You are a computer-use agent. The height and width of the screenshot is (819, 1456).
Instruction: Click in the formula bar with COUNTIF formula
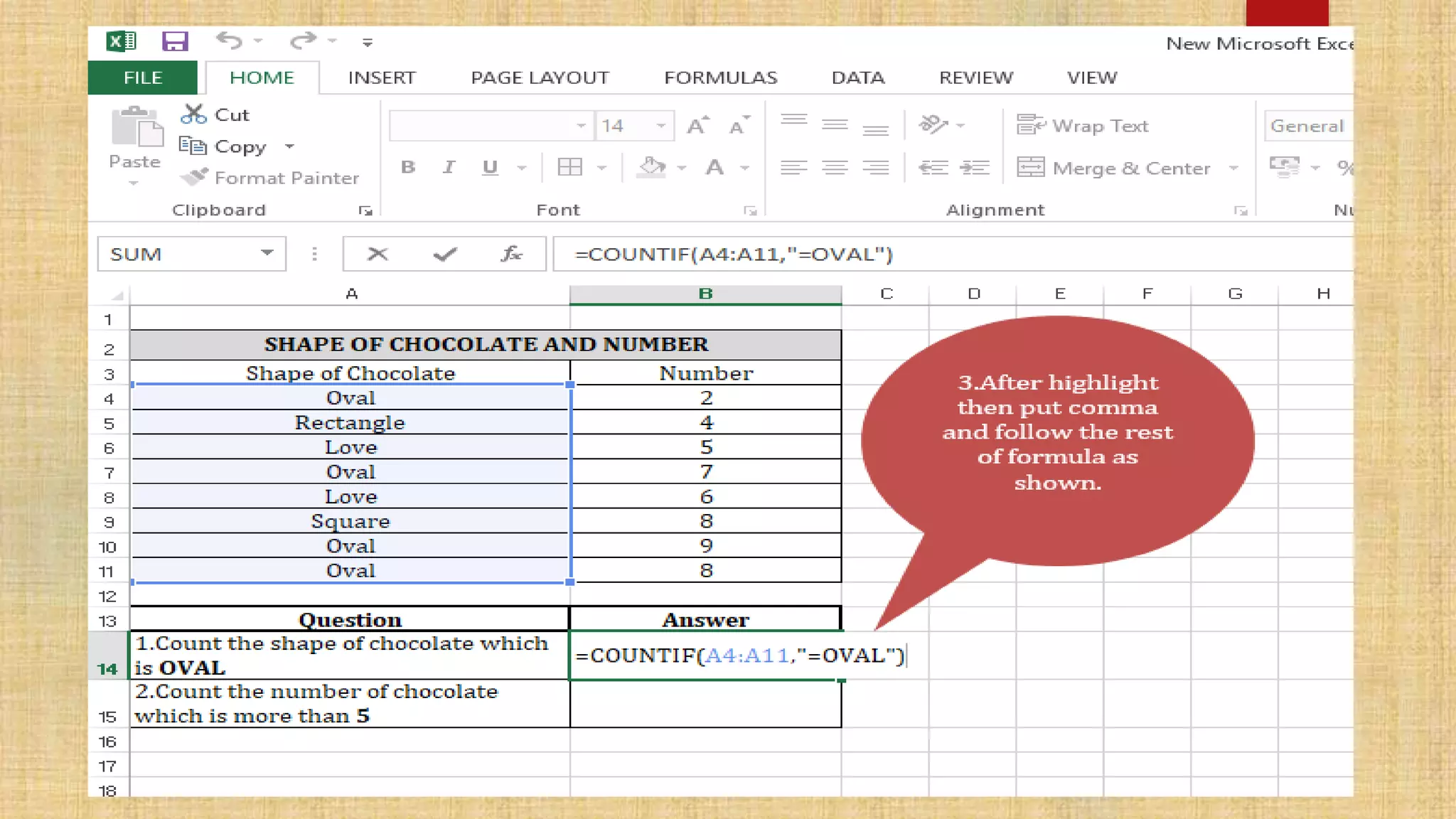pos(953,254)
